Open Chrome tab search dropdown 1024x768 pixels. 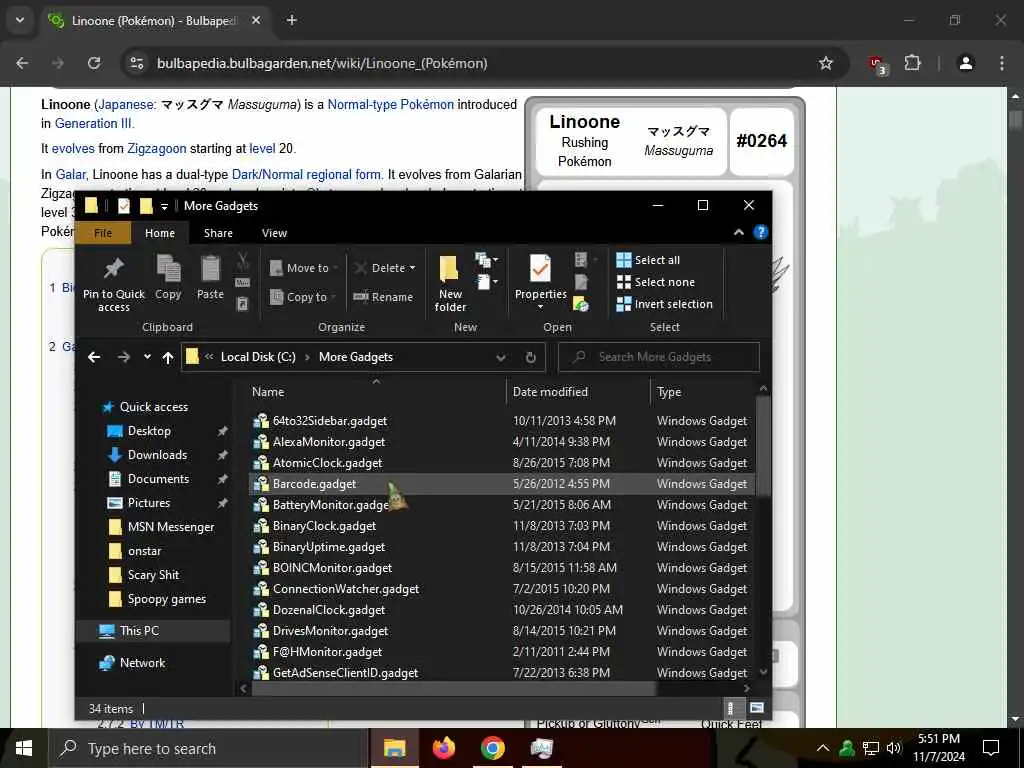click(20, 20)
